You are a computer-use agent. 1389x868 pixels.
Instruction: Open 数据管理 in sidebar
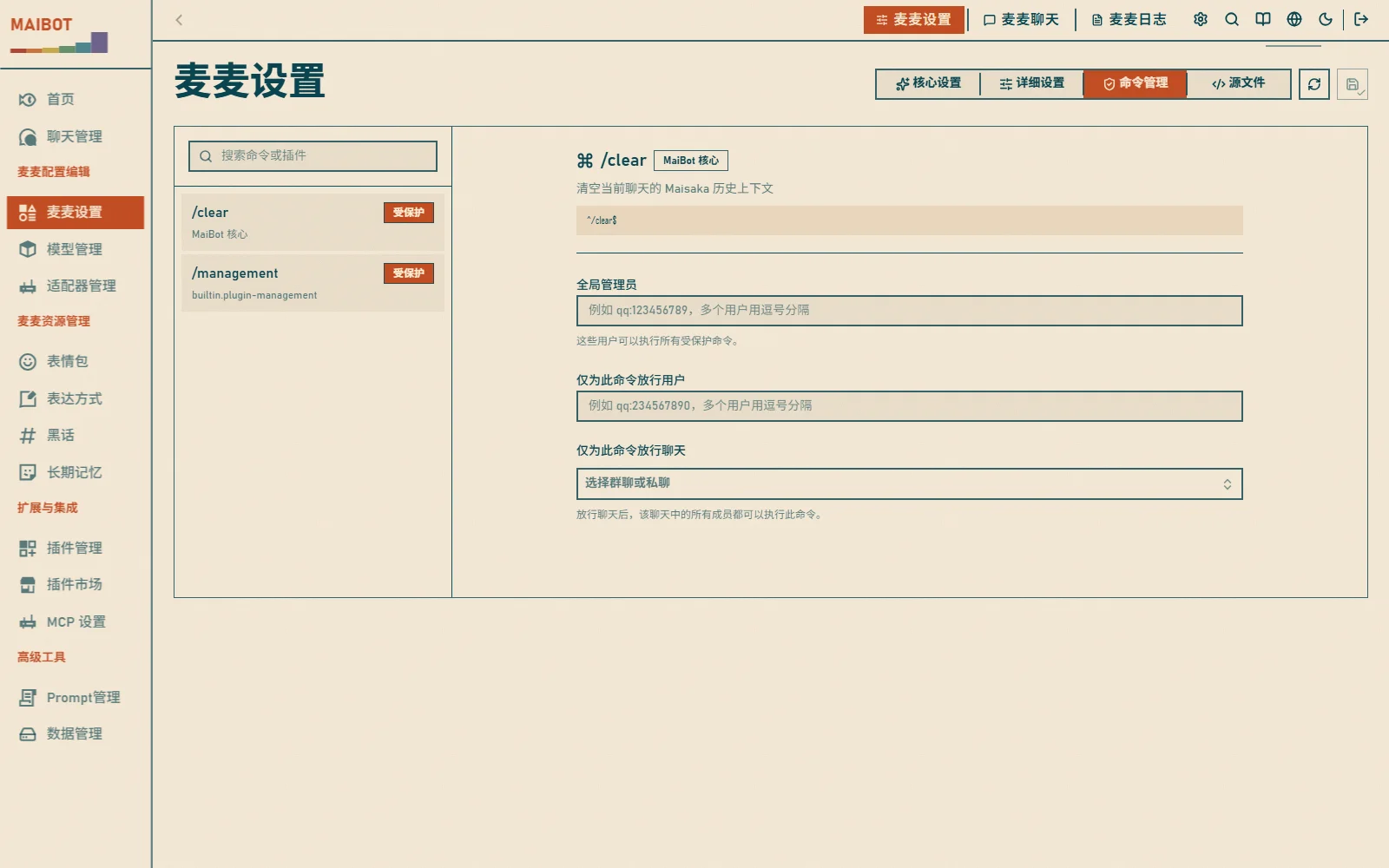point(76,733)
